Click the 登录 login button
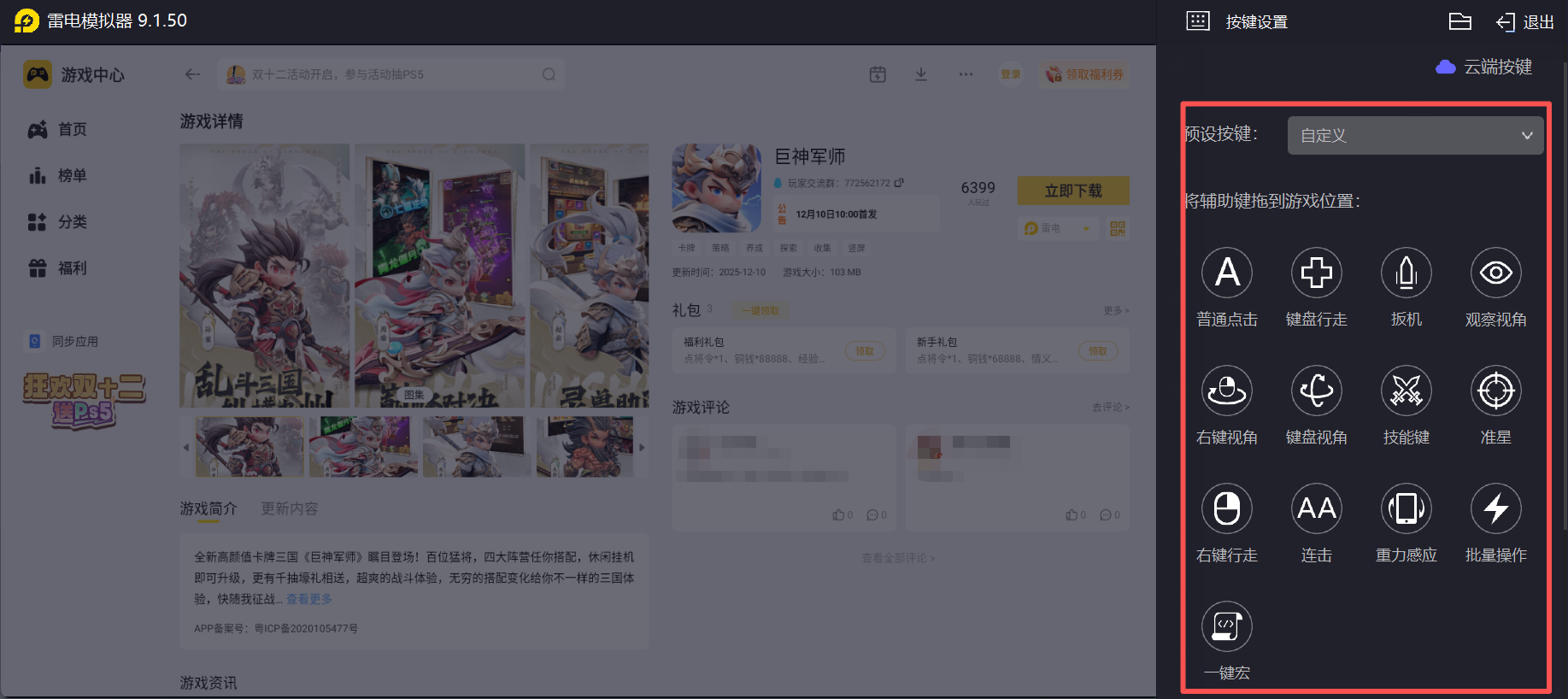The width and height of the screenshot is (1568, 699). click(x=1011, y=74)
